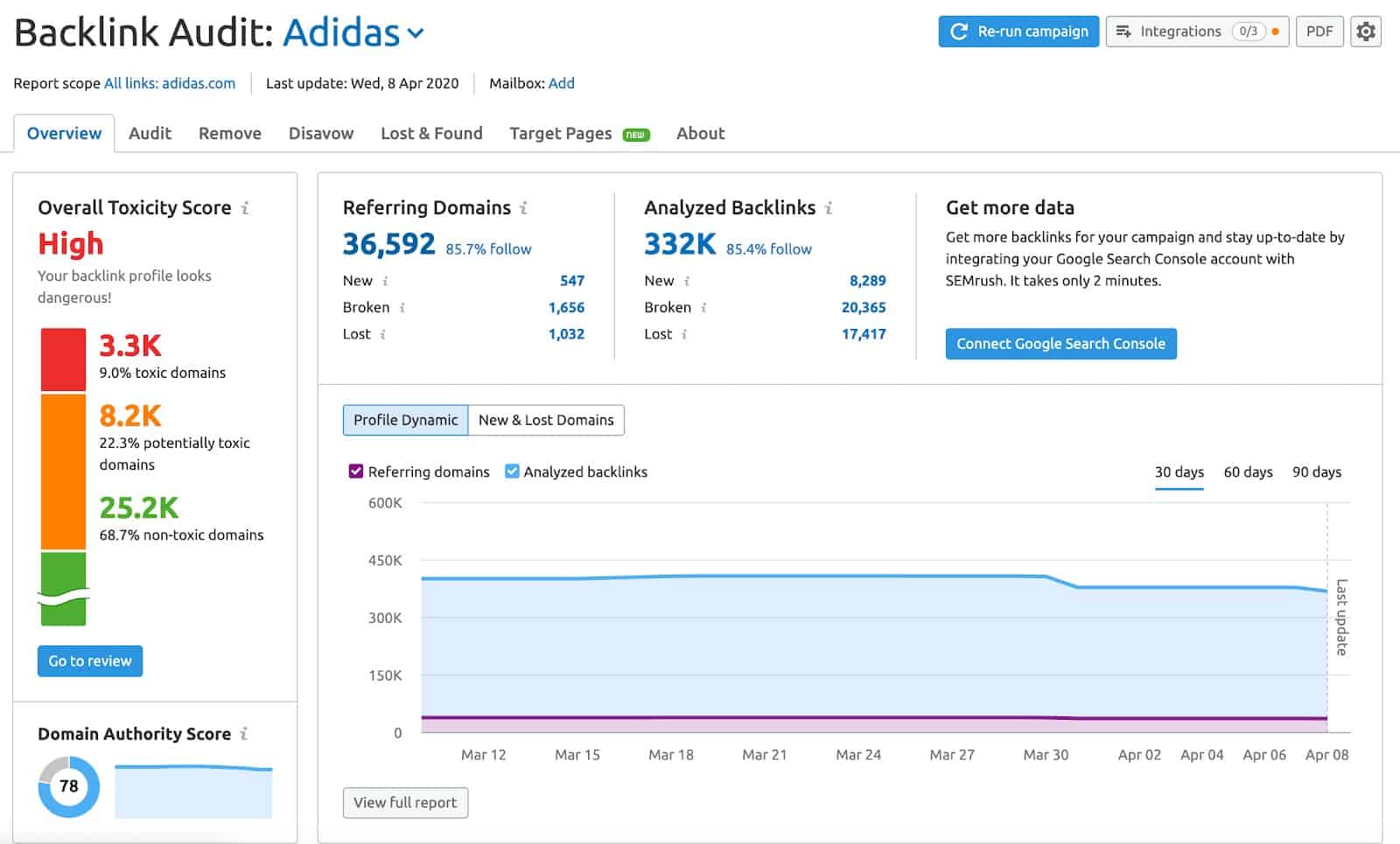Open the Disavow tab
The width and height of the screenshot is (1400, 844).
click(321, 133)
